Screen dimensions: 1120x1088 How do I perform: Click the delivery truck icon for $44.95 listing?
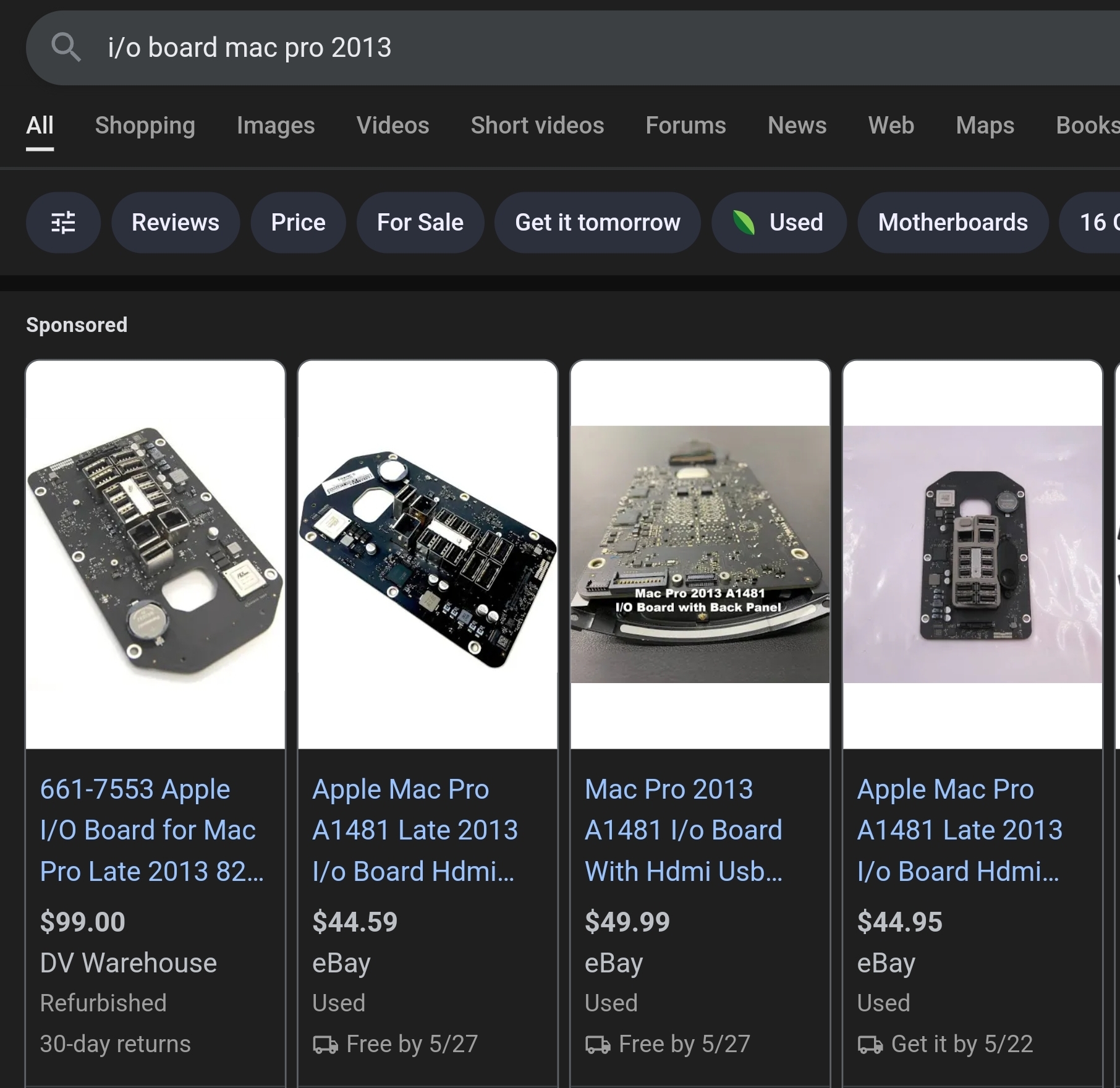click(870, 1045)
